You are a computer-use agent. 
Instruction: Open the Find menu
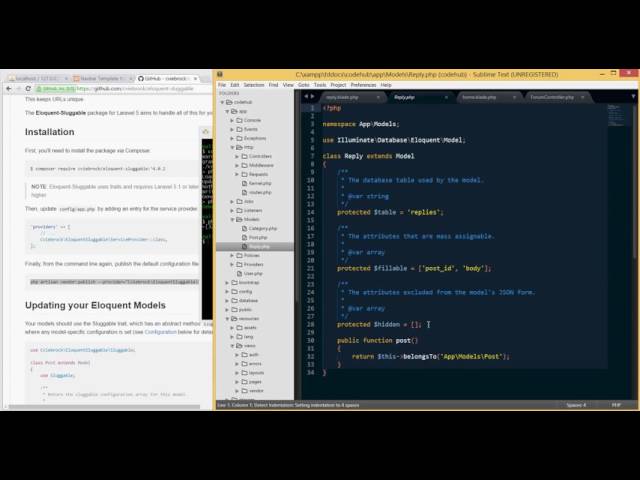pyautogui.click(x=273, y=85)
